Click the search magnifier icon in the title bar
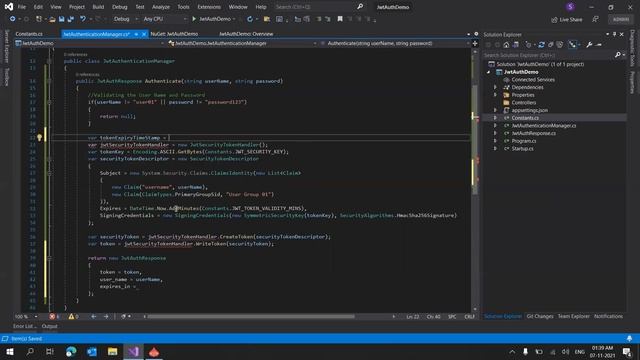The height and width of the screenshot is (360, 640). 360,7
